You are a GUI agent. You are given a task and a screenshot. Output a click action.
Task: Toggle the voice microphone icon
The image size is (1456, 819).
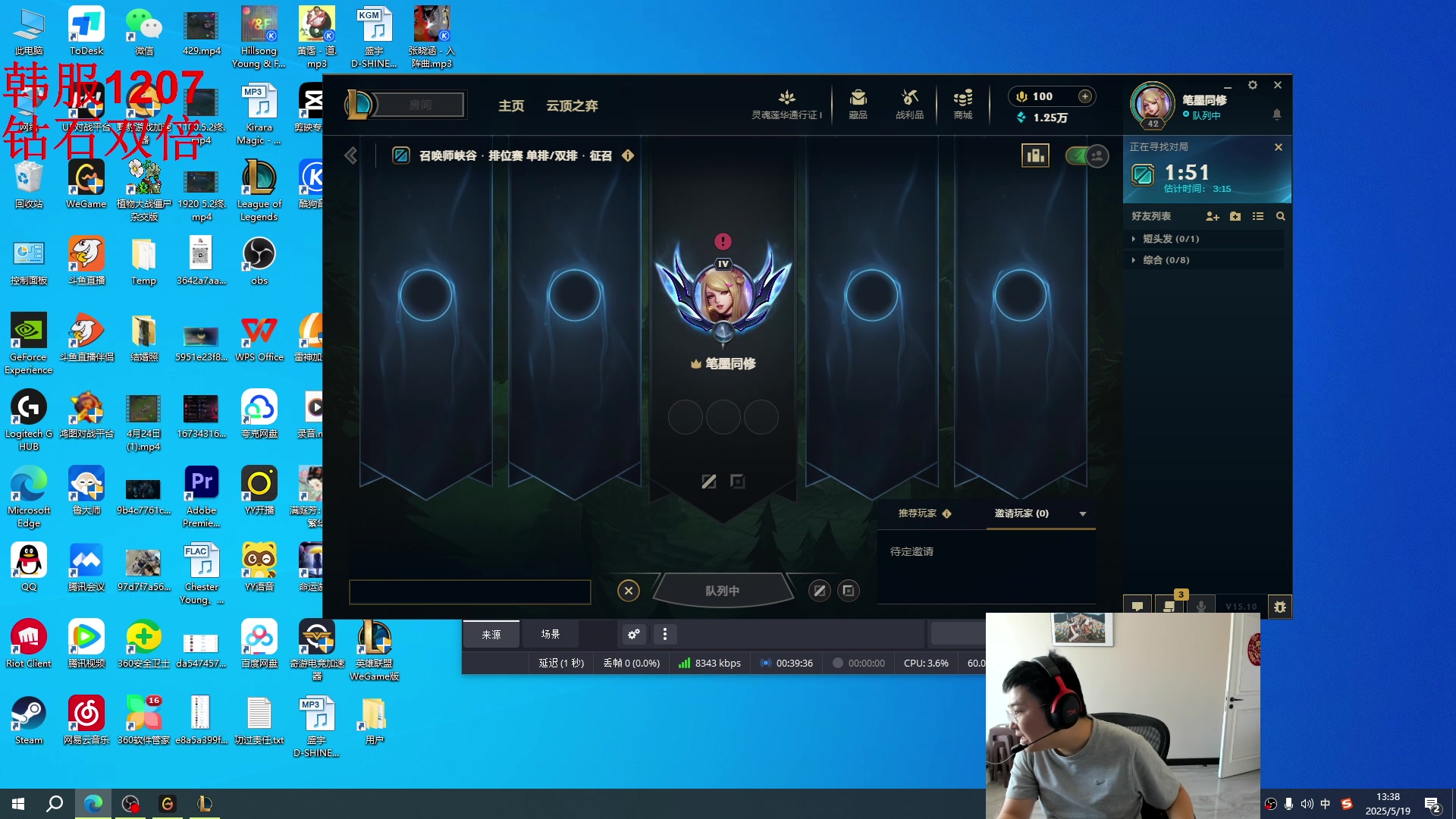coord(1200,606)
